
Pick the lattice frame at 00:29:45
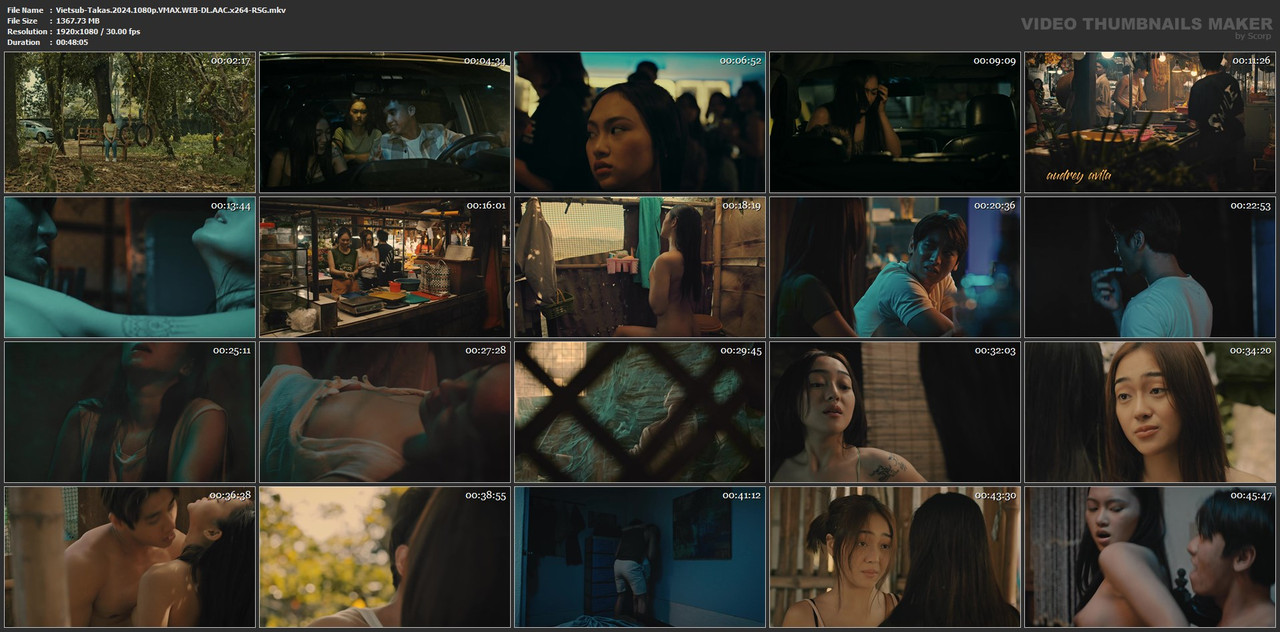coord(640,412)
